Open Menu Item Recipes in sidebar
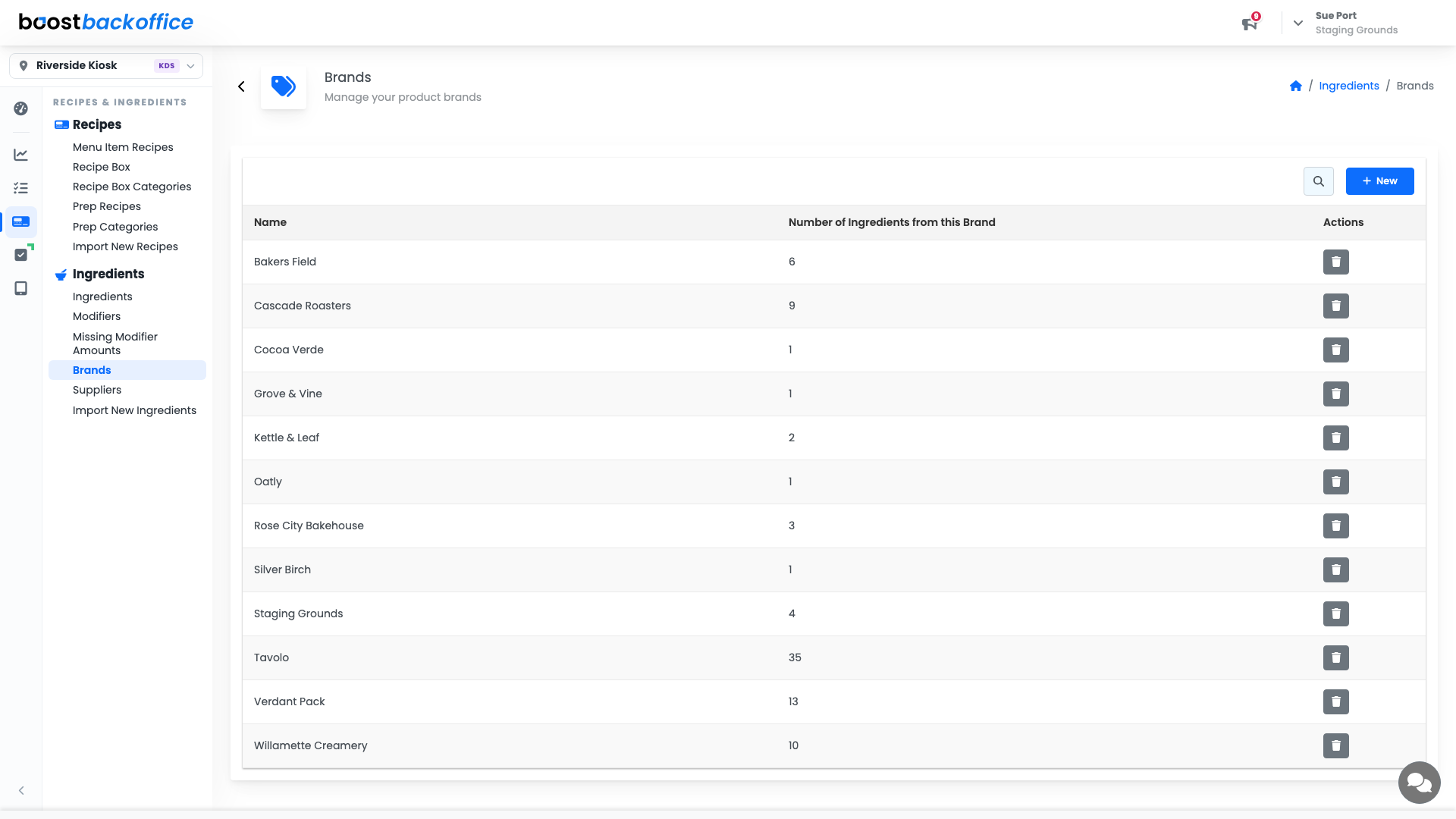 123,147
